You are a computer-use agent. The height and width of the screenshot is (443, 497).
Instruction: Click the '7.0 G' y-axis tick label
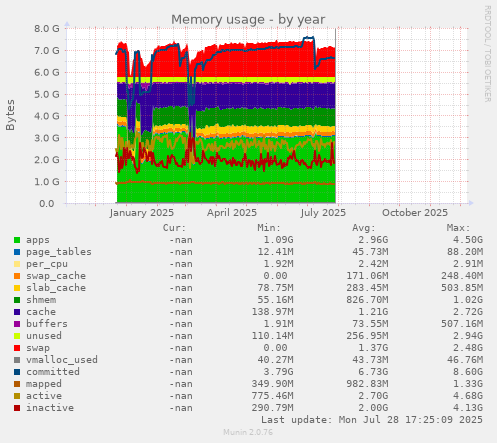coord(47,51)
